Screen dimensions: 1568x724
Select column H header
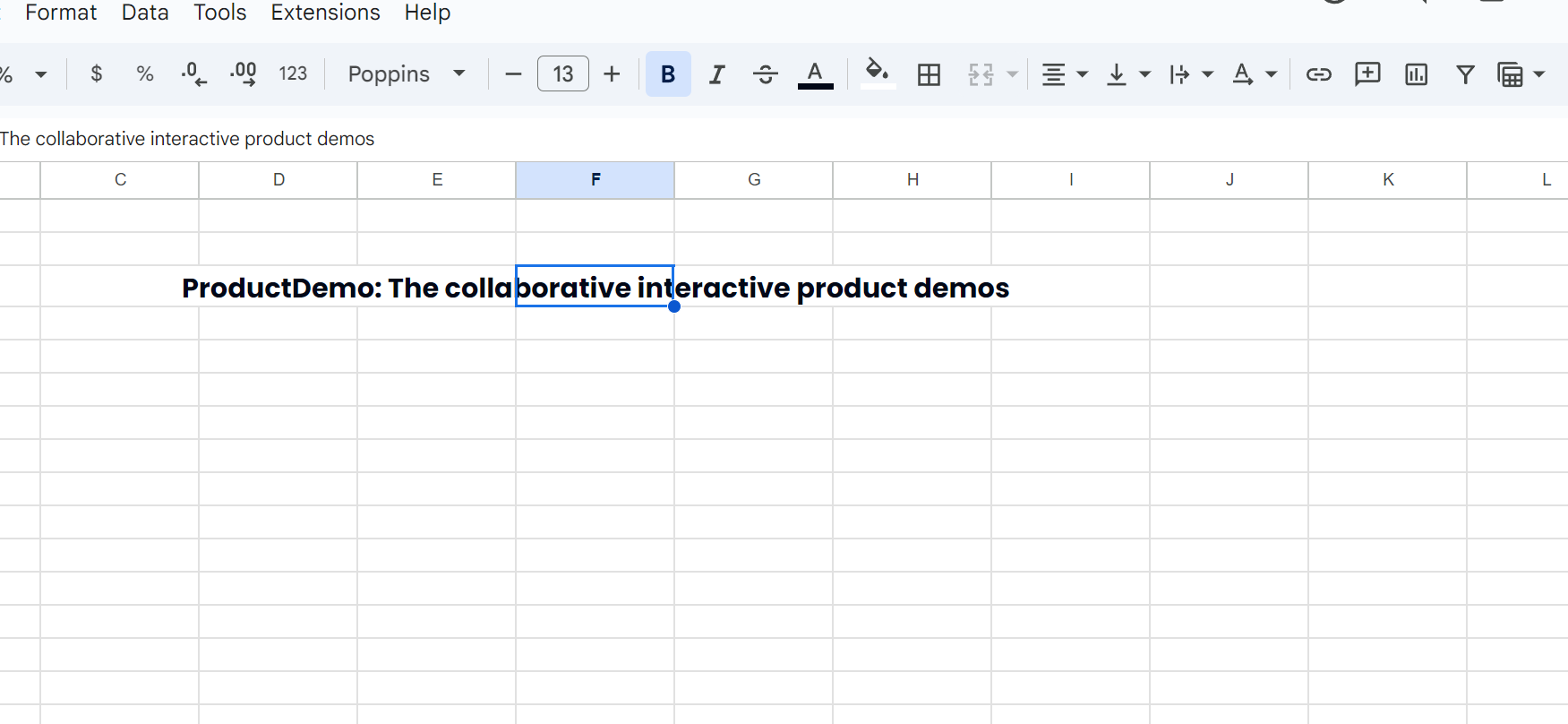tap(913, 180)
